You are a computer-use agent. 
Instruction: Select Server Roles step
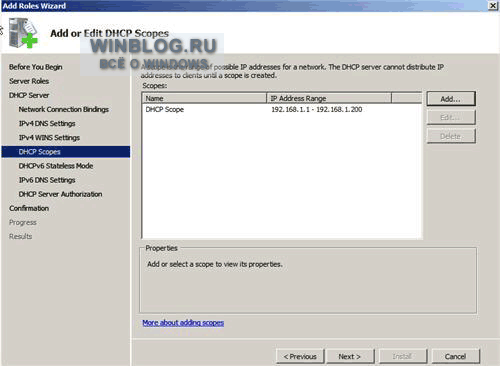coord(29,81)
